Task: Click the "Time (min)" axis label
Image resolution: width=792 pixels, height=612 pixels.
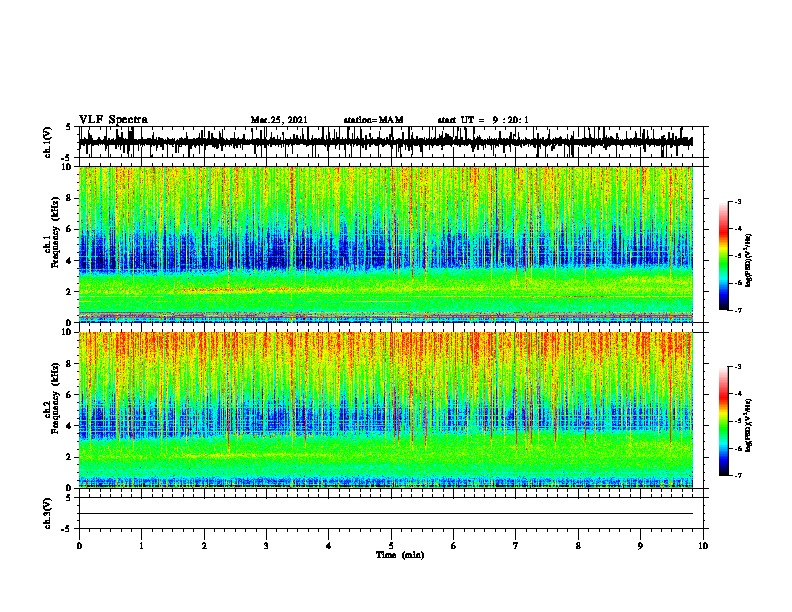Action: (x=400, y=555)
